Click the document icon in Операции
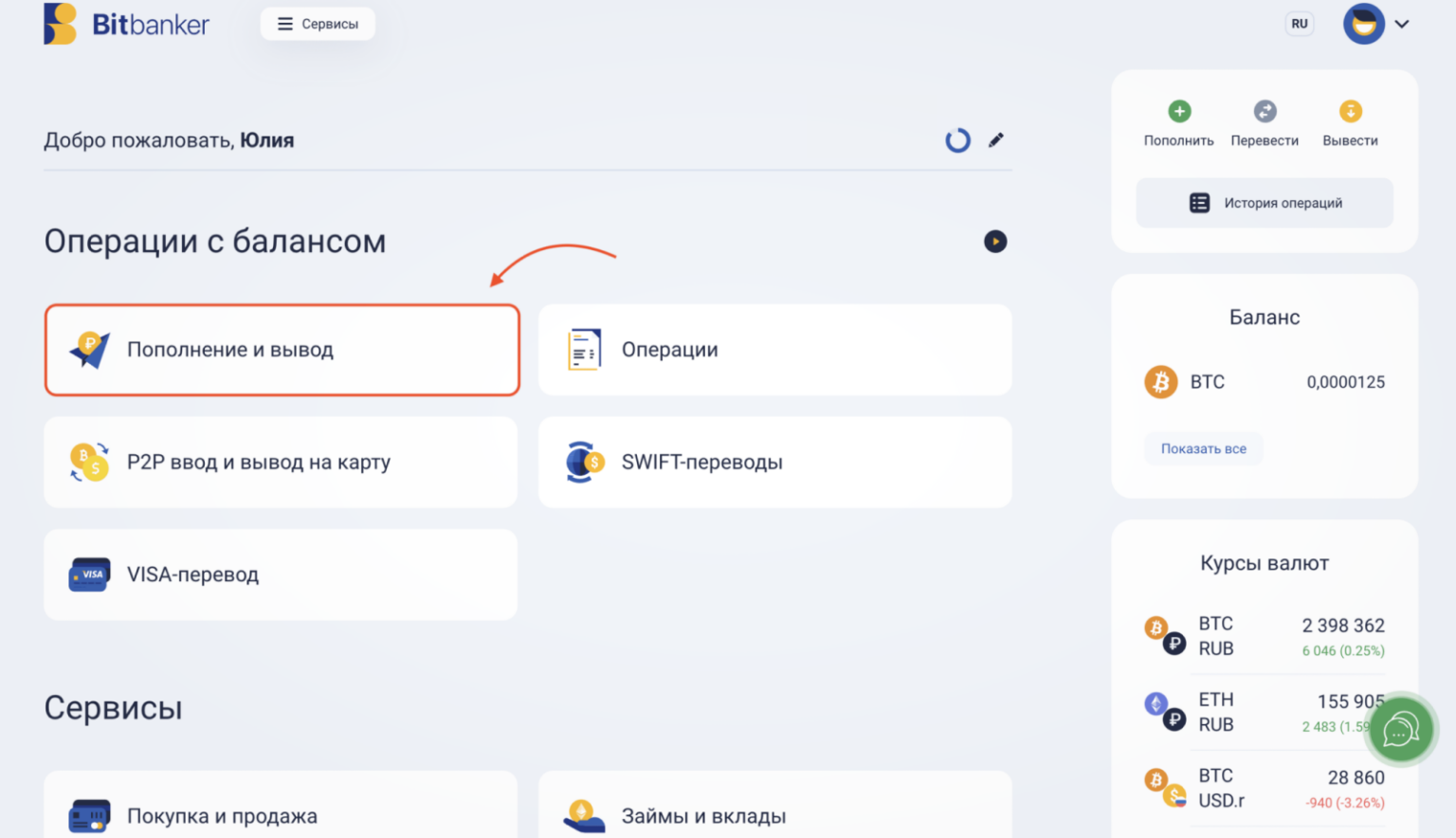 [584, 350]
